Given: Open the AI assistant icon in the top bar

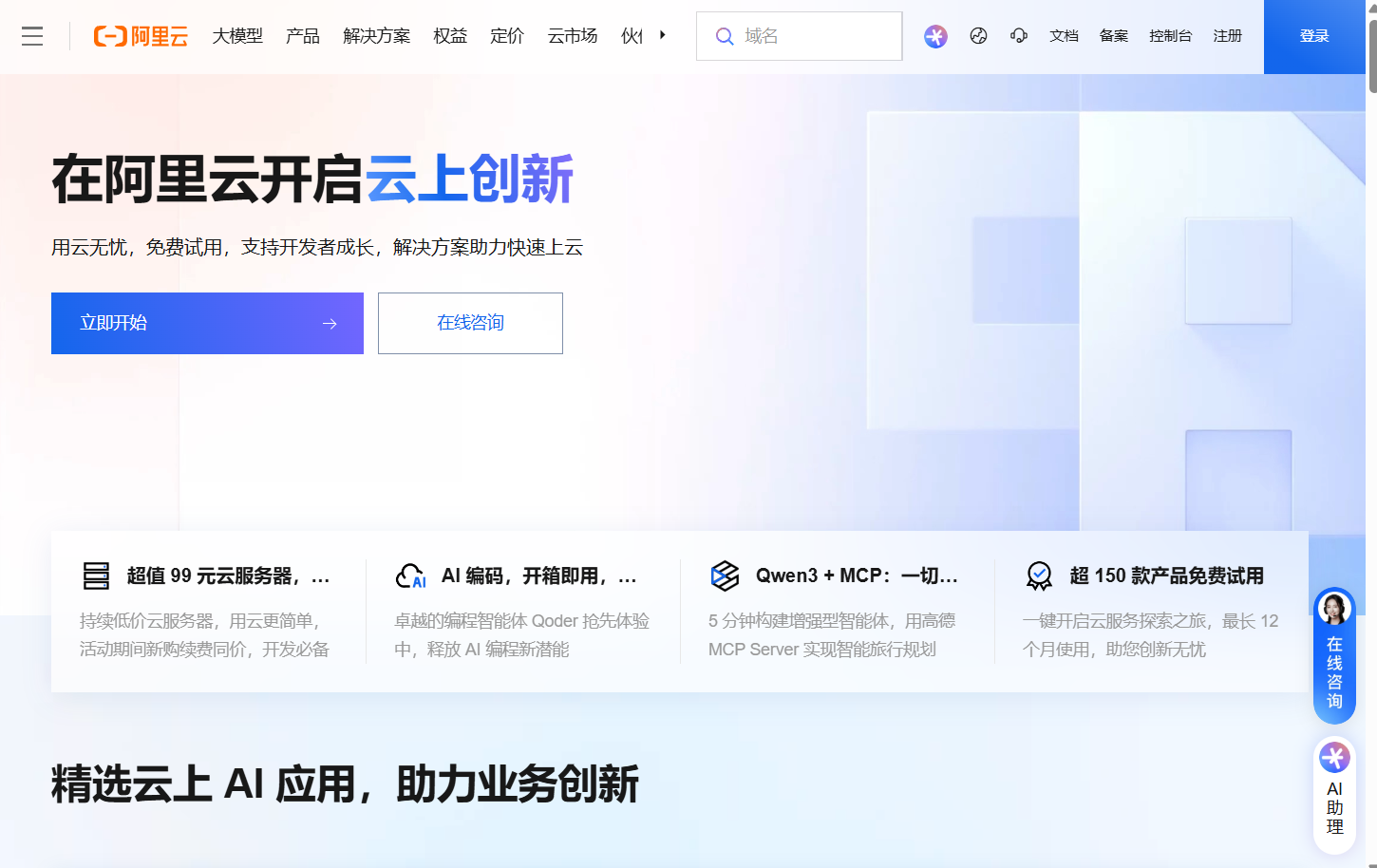Looking at the screenshot, I should pos(935,36).
